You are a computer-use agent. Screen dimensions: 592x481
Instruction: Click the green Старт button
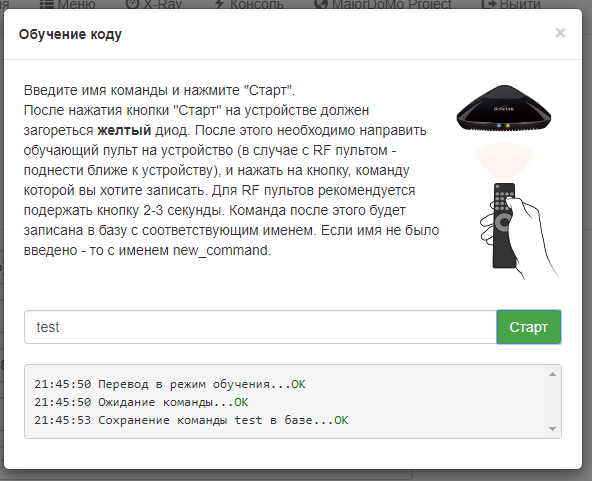[529, 327]
